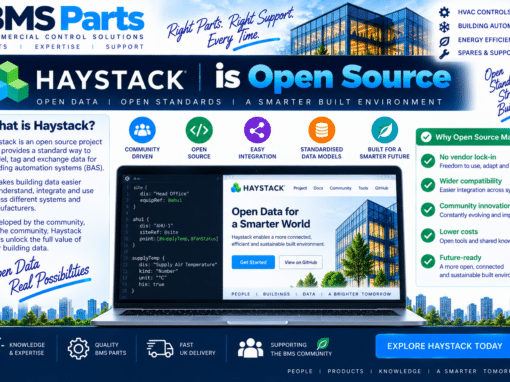Select the Community Driven people icon
Viewport: 510px width, 382px height.
click(142, 130)
